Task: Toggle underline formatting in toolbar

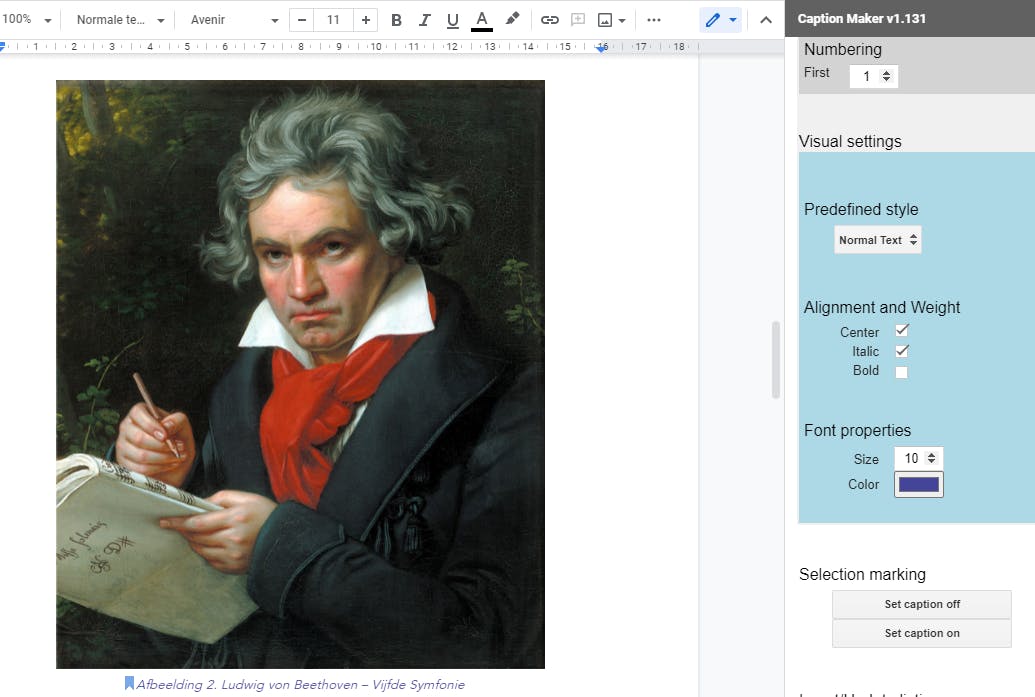Action: pos(453,20)
